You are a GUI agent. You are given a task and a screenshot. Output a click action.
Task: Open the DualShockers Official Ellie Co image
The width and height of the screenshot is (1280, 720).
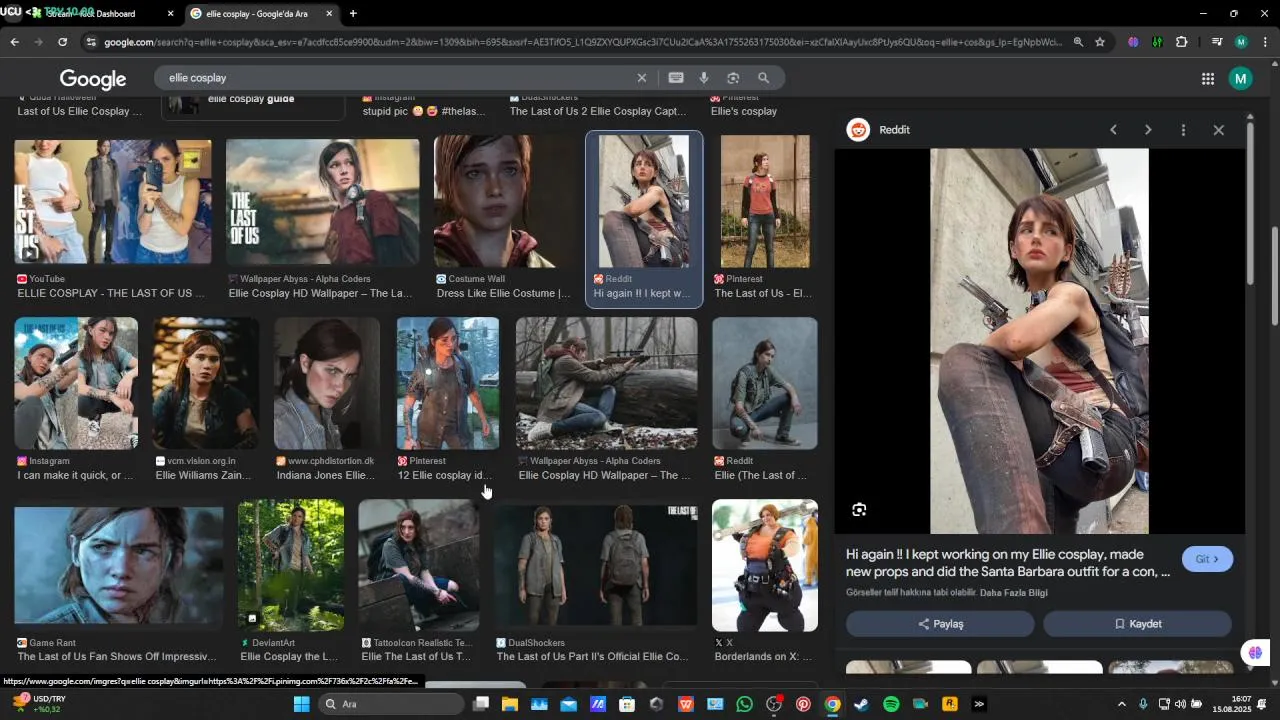[596, 566]
